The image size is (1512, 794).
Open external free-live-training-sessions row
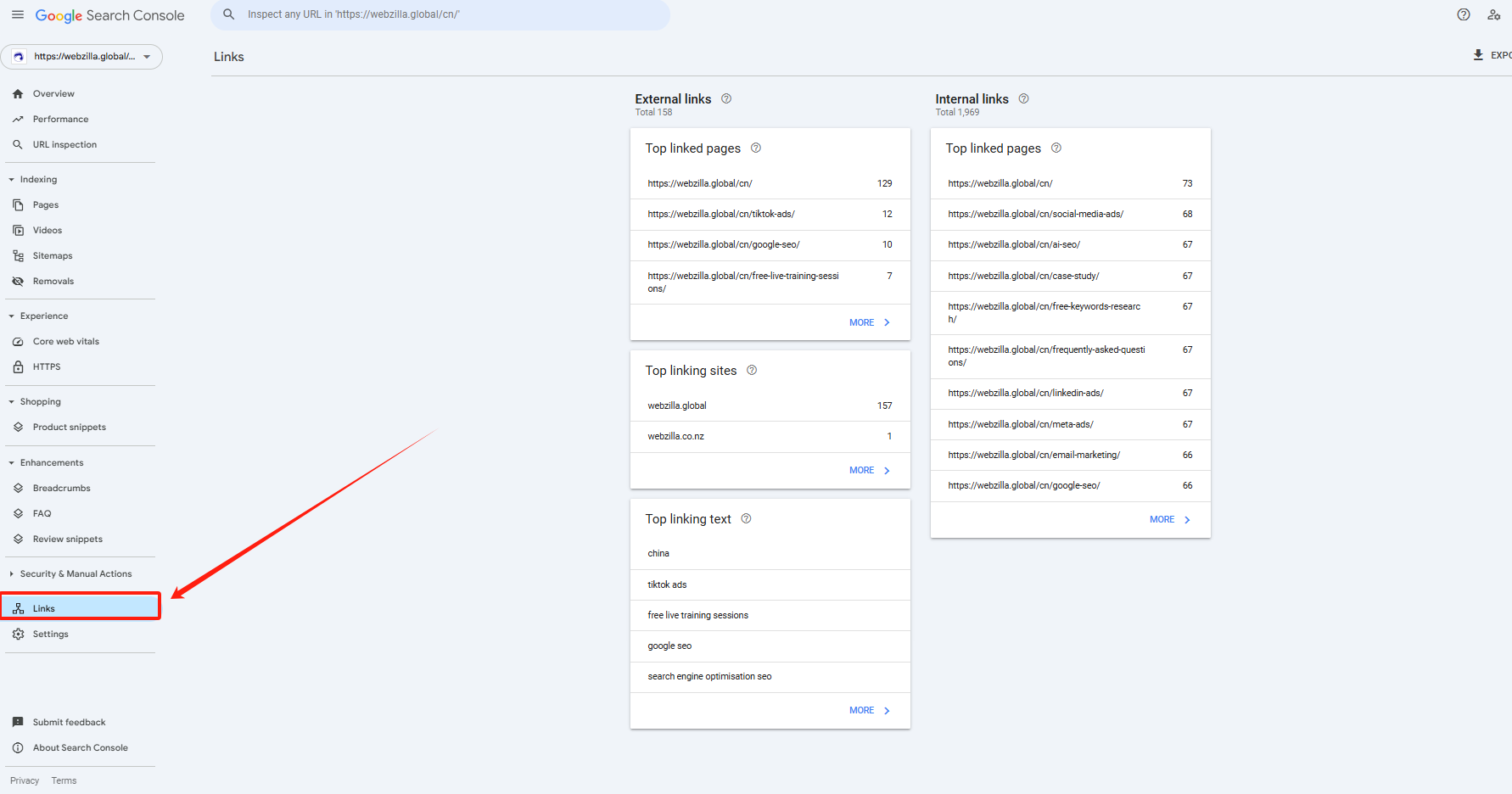770,282
